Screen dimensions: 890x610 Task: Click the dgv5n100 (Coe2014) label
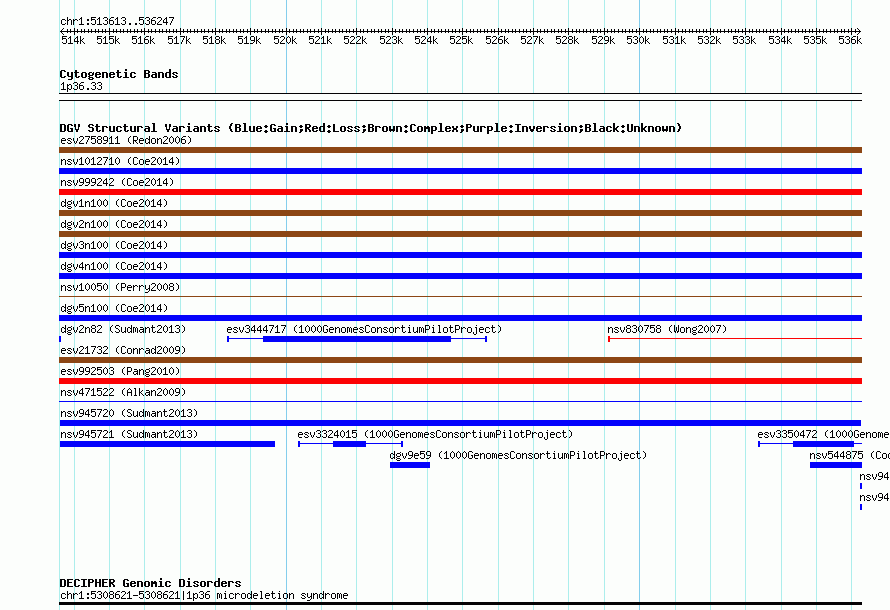(114, 308)
